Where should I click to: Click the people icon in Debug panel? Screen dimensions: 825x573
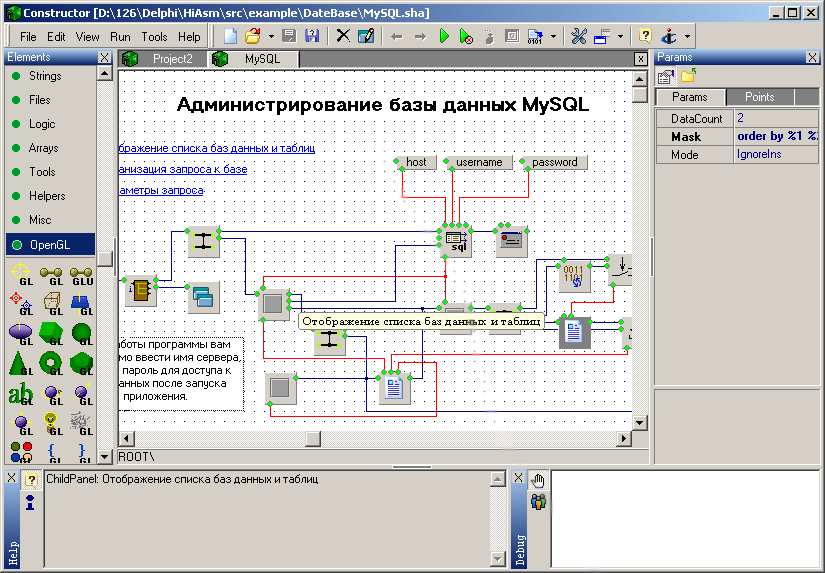(x=538, y=501)
